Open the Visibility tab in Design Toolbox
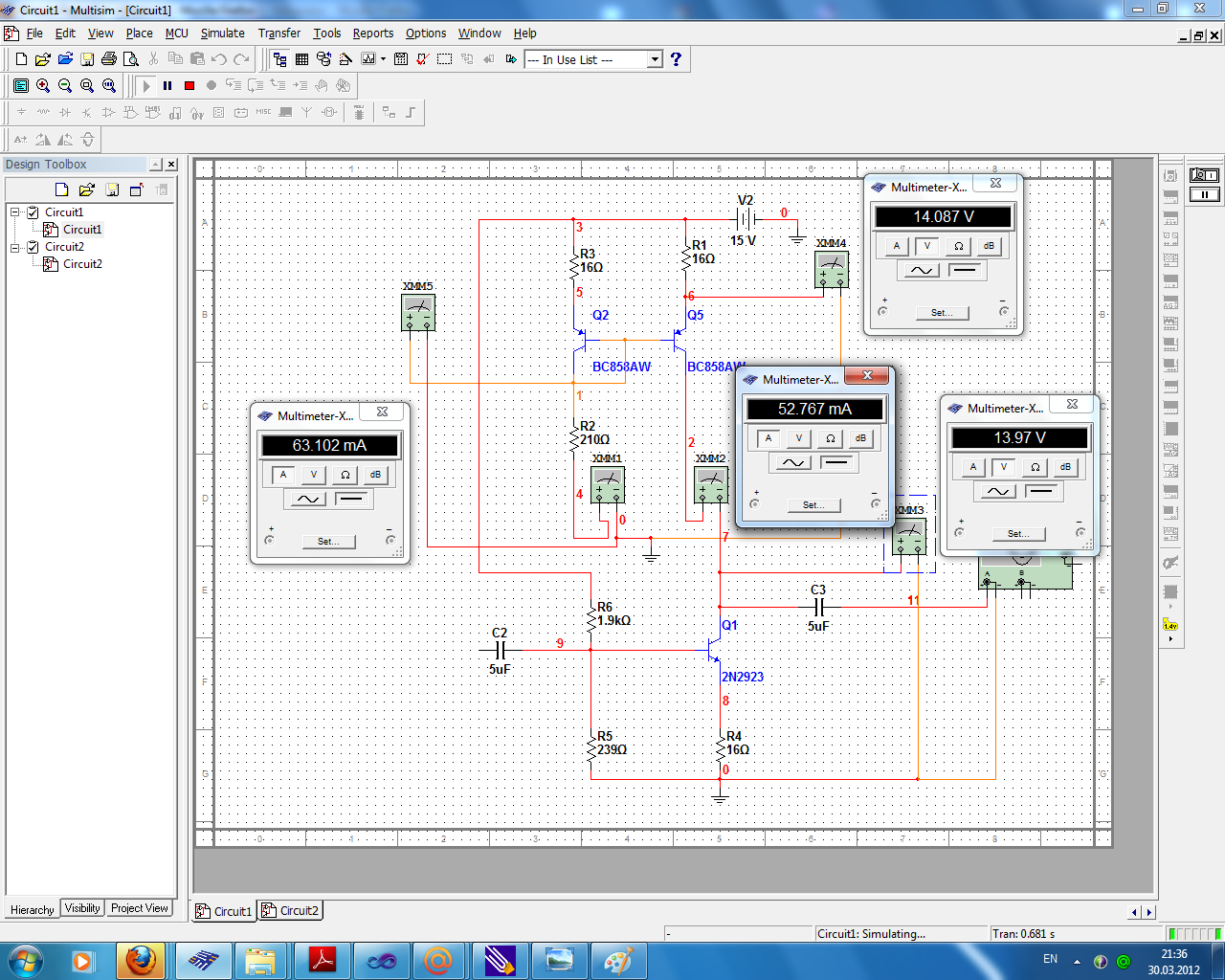 (82, 908)
